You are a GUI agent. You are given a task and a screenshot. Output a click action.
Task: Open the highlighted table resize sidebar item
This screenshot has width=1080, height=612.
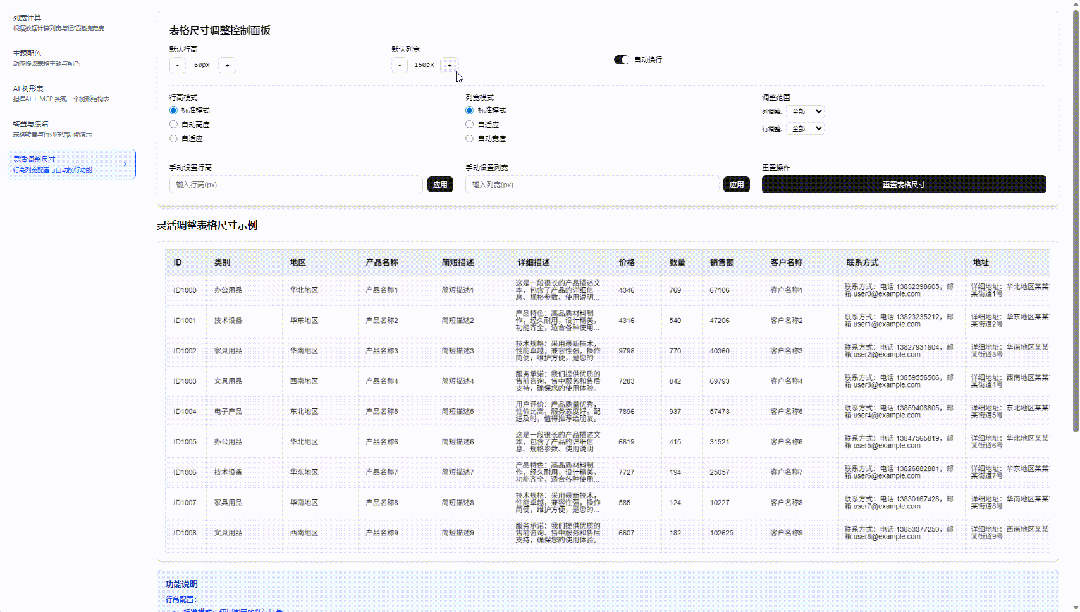(72, 165)
